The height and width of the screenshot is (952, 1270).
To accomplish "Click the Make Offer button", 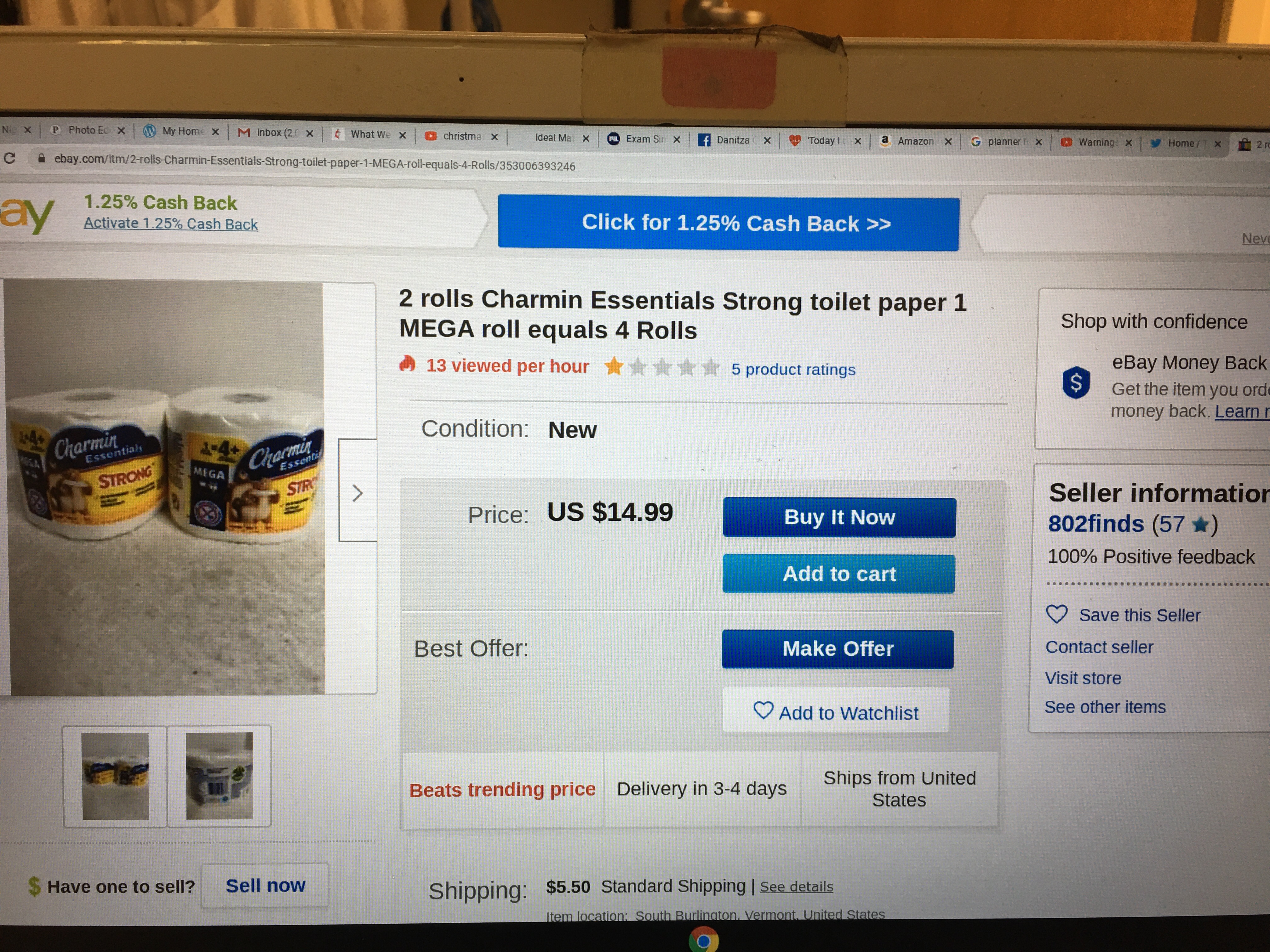I will pos(838,649).
